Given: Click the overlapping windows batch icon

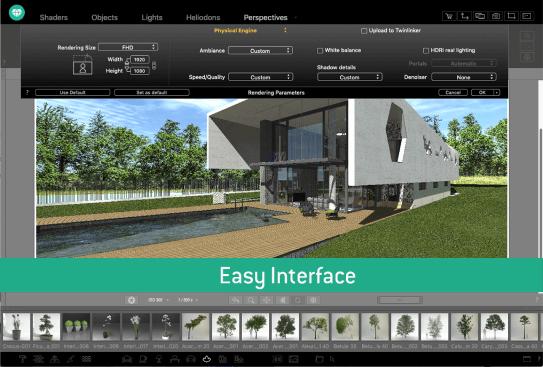Looking at the screenshot, I should (x=480, y=16).
